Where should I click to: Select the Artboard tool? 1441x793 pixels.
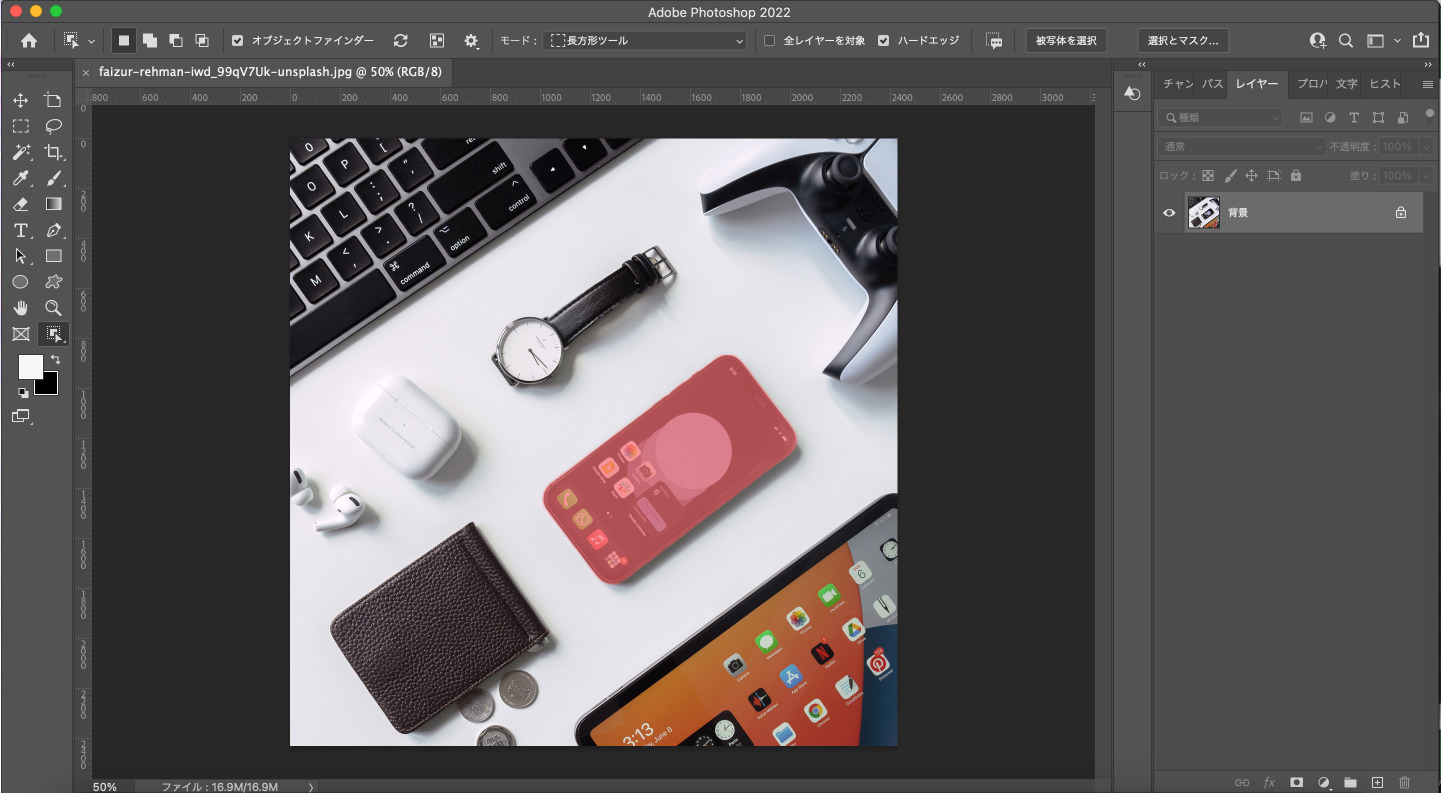point(54,100)
